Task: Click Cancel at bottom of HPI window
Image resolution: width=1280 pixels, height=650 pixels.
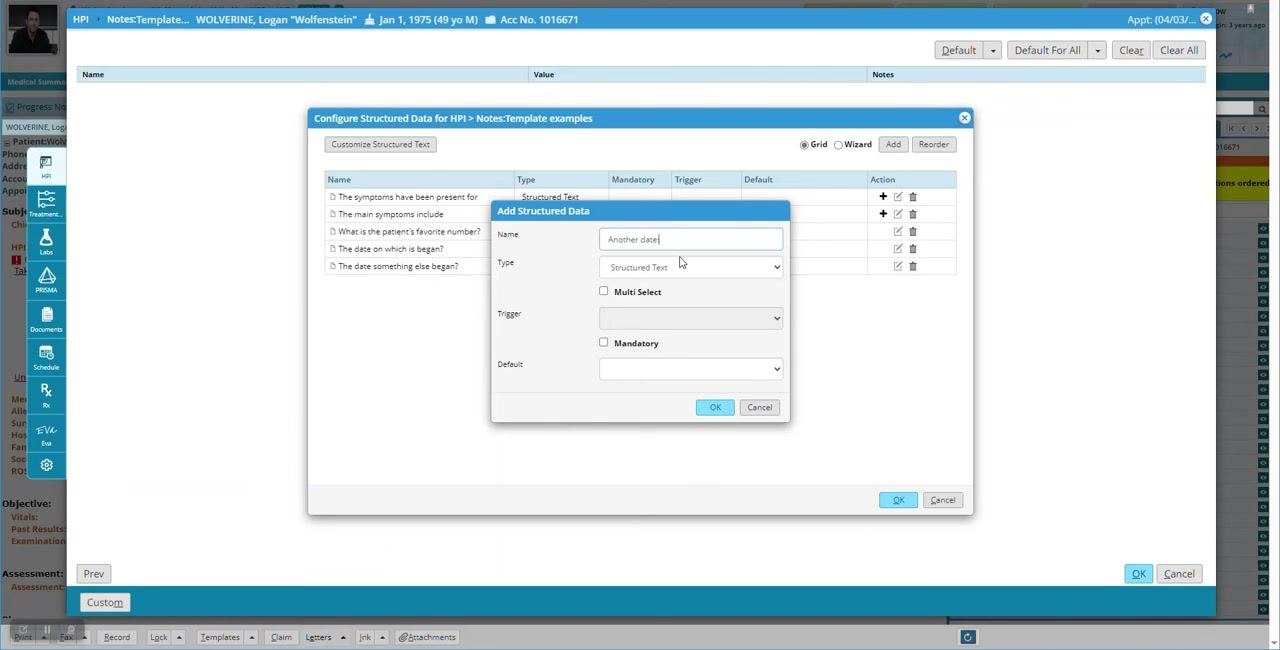Action: pos(1179,574)
